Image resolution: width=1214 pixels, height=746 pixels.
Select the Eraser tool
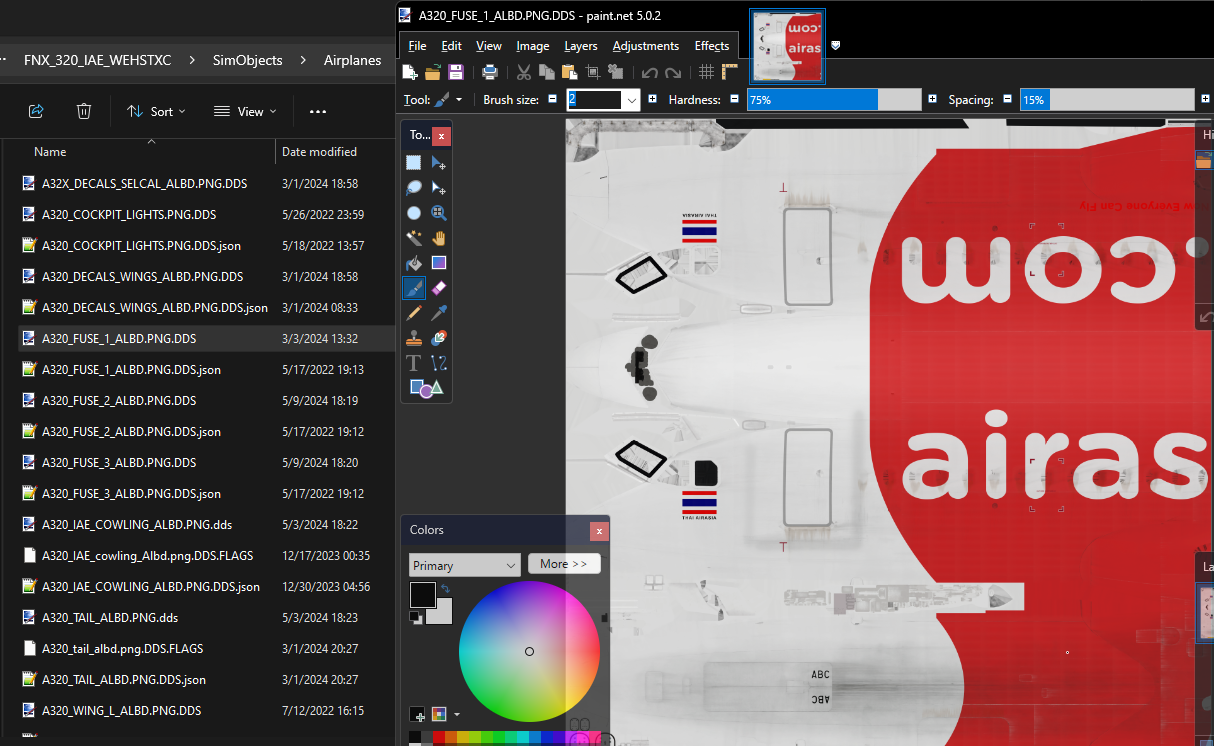coord(438,288)
